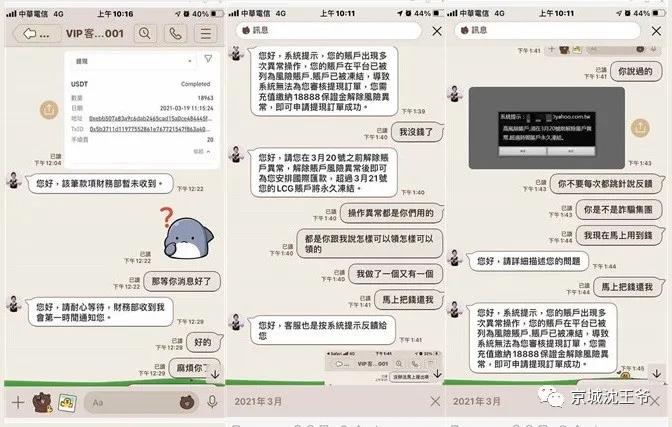Tap the question-mark shark sticker
The height and width of the screenshot is (427, 672).
[186, 233]
